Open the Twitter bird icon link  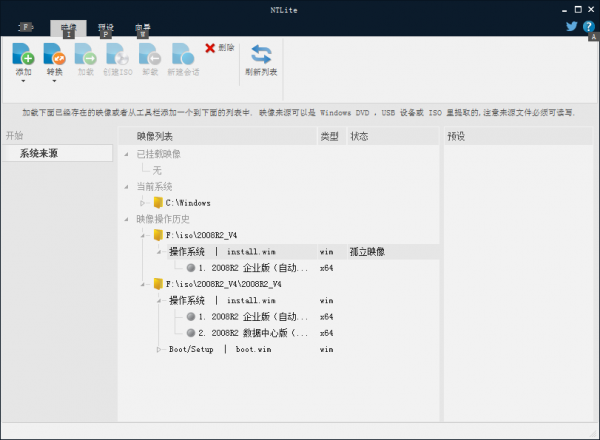[x=572, y=26]
